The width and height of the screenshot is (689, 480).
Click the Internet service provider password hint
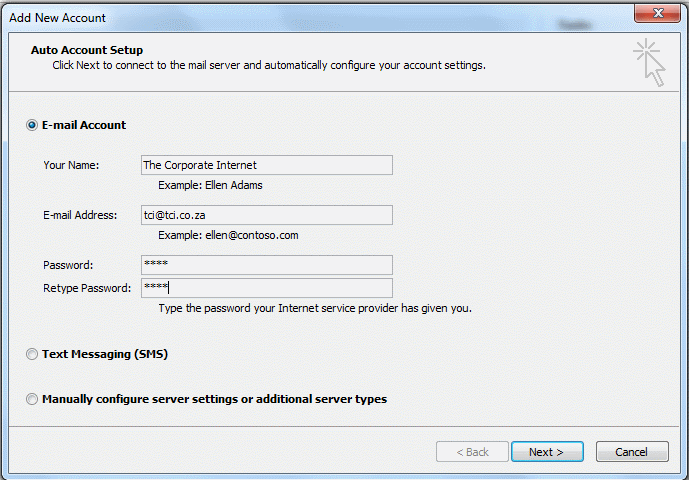pyautogui.click(x=315, y=309)
